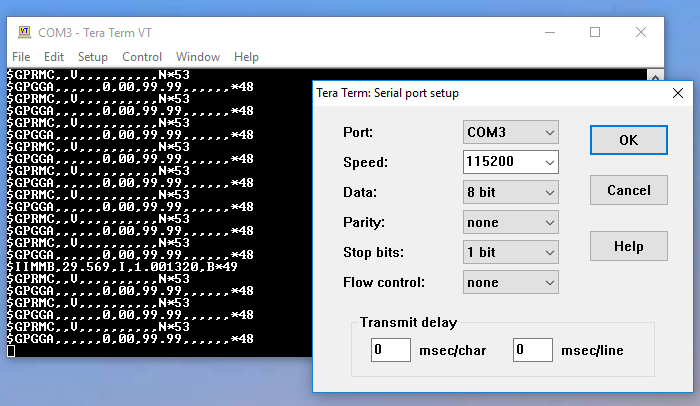
Task: Expand the Port dropdown showing COM3
Action: coord(511,132)
